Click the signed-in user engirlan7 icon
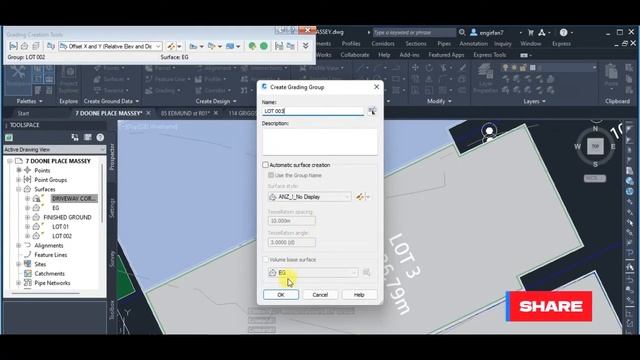The height and width of the screenshot is (360, 640). point(474,32)
